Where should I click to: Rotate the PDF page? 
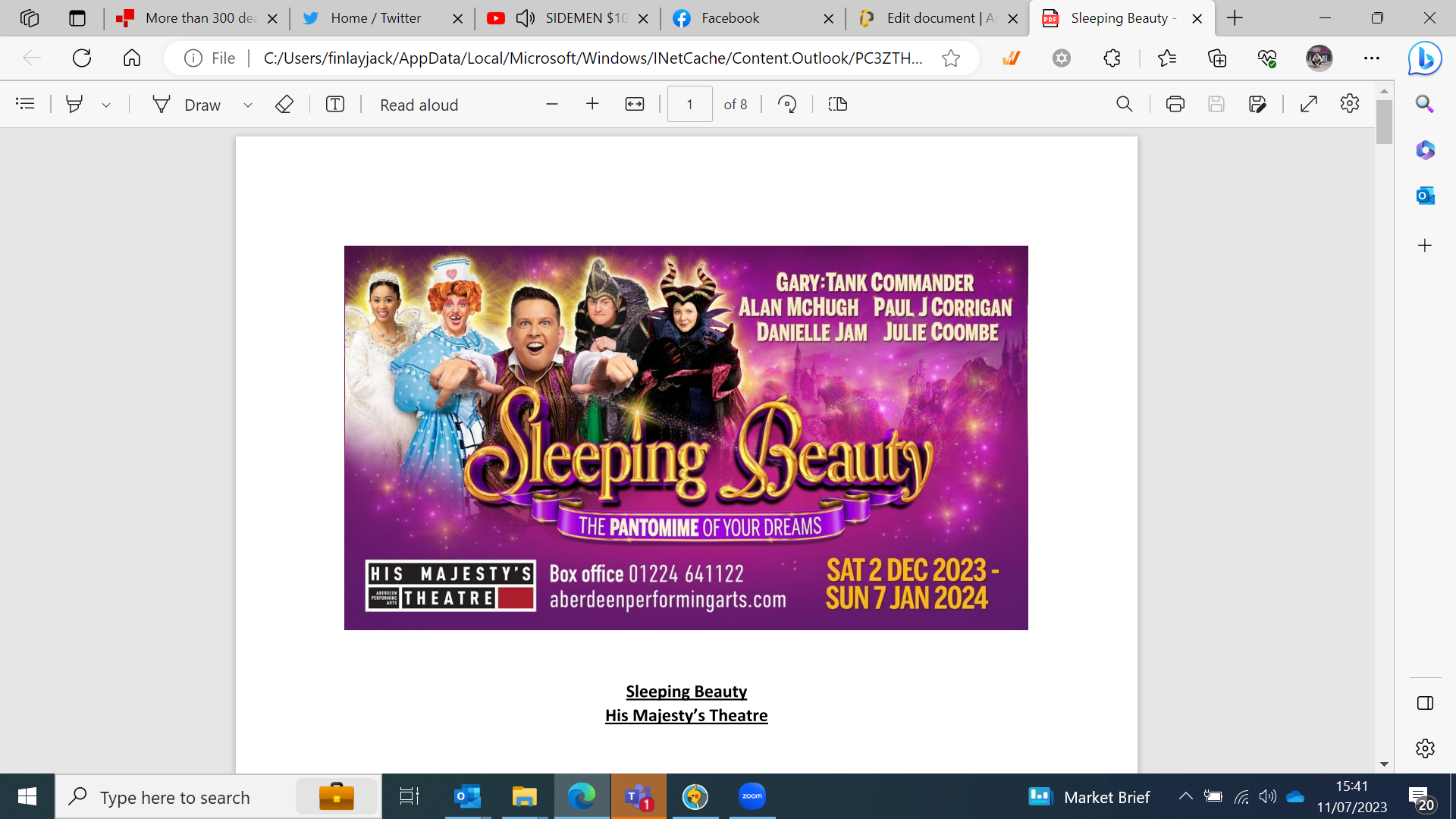(787, 104)
